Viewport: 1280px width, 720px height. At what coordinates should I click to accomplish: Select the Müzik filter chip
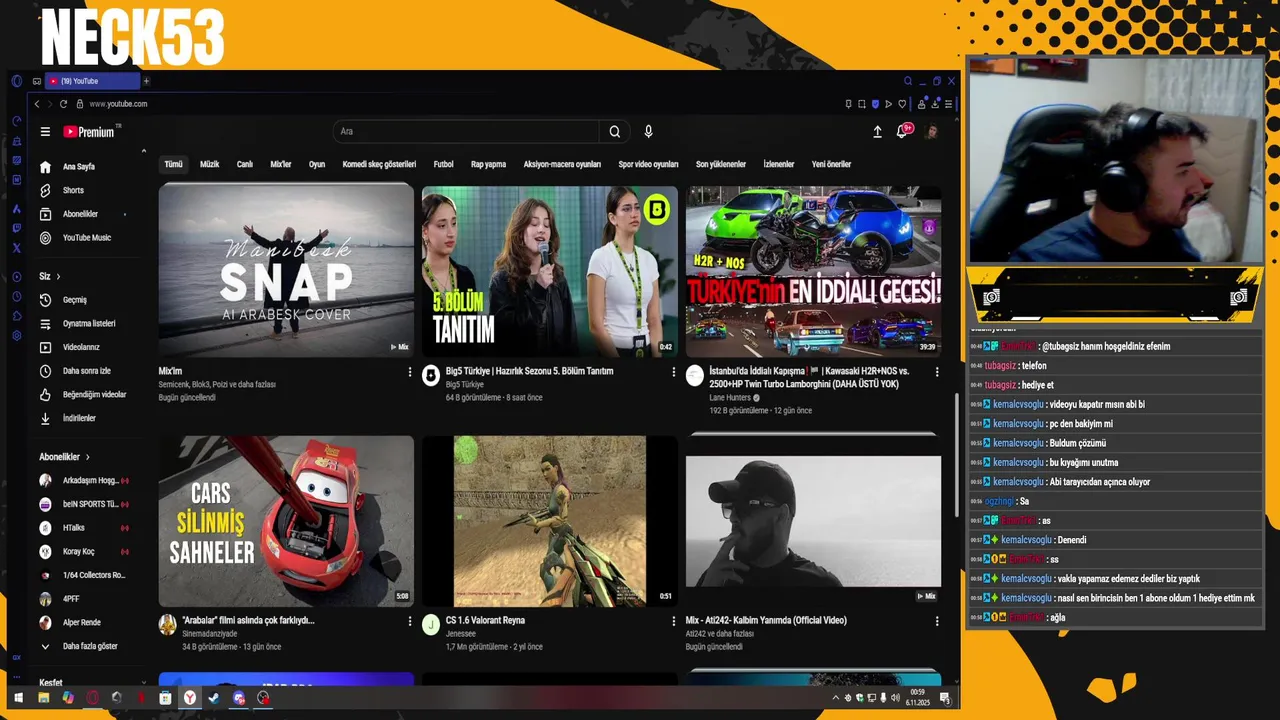tap(209, 164)
